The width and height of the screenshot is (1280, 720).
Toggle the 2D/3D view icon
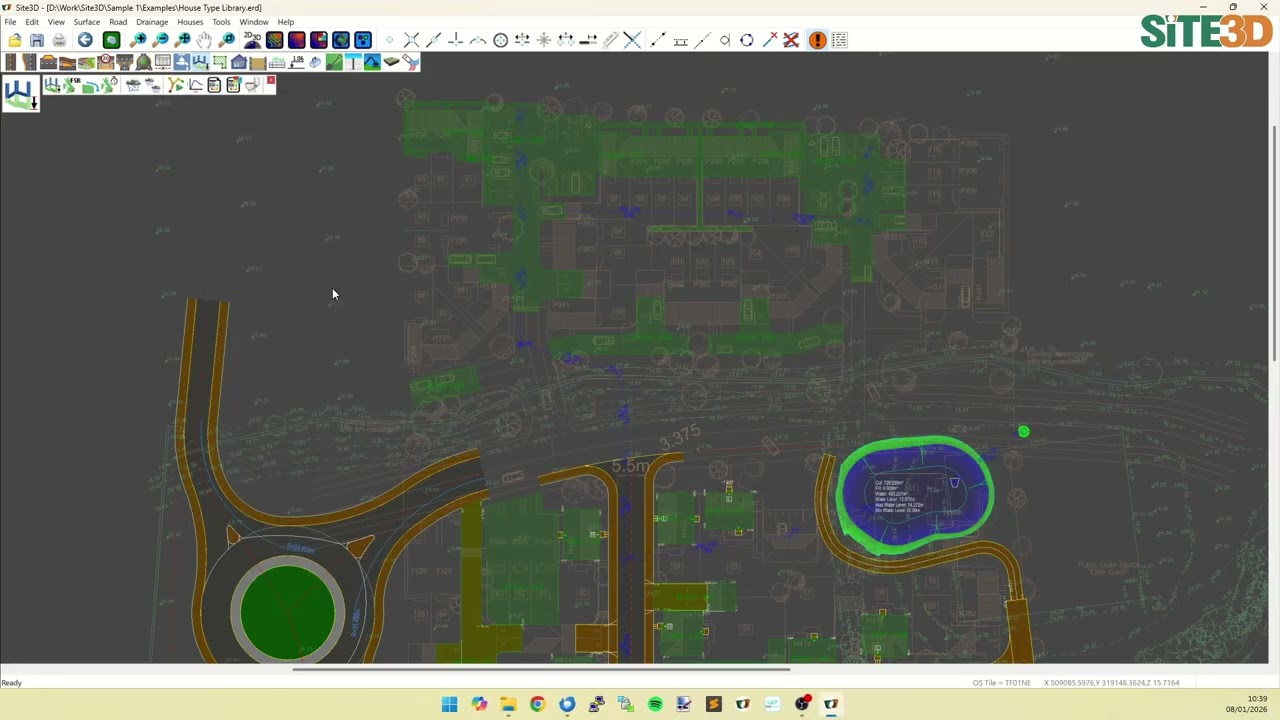tap(252, 40)
